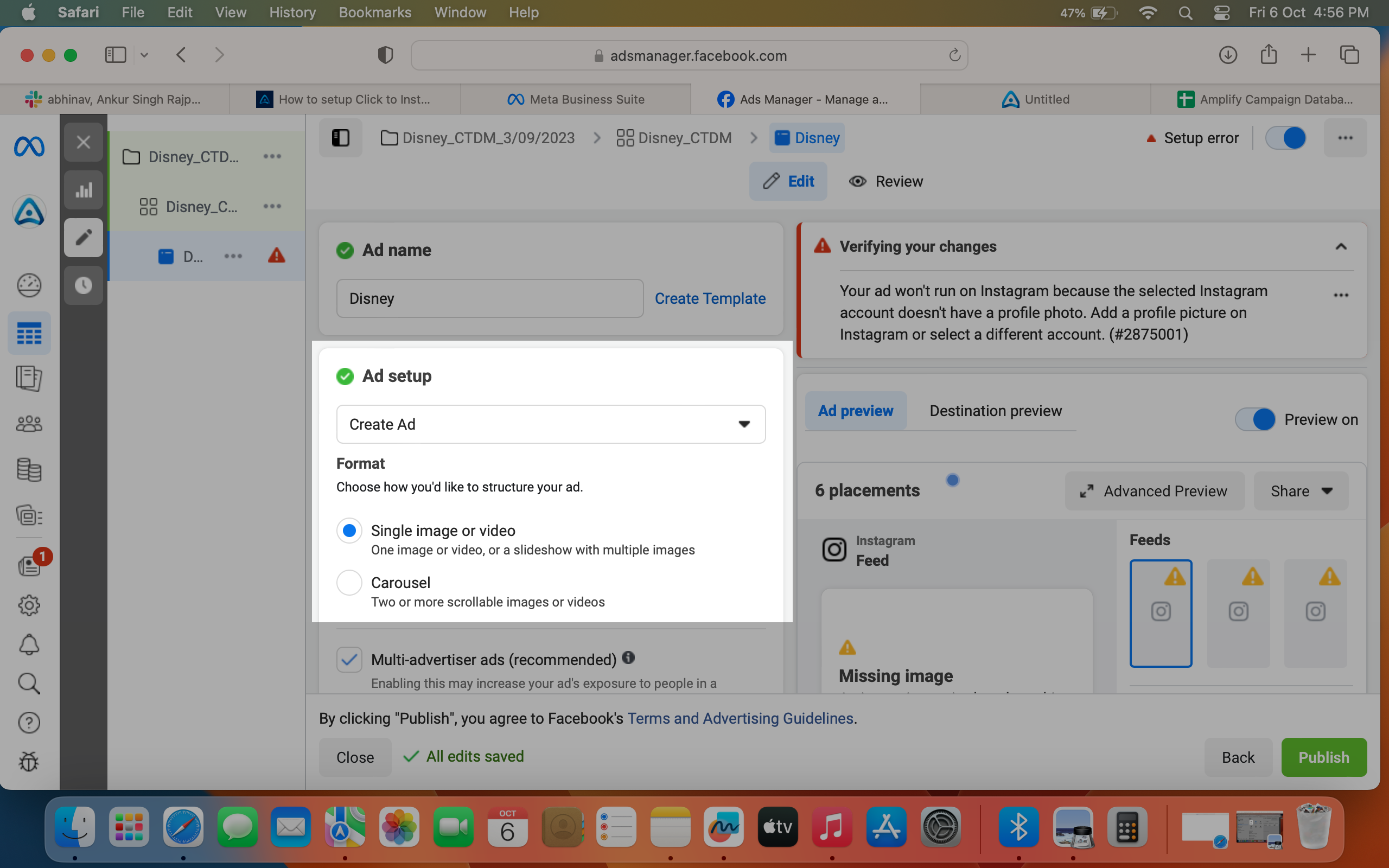Viewport: 1389px width, 868px height.
Task: Uncheck Multi-advertiser ads checkbox
Action: click(349, 660)
